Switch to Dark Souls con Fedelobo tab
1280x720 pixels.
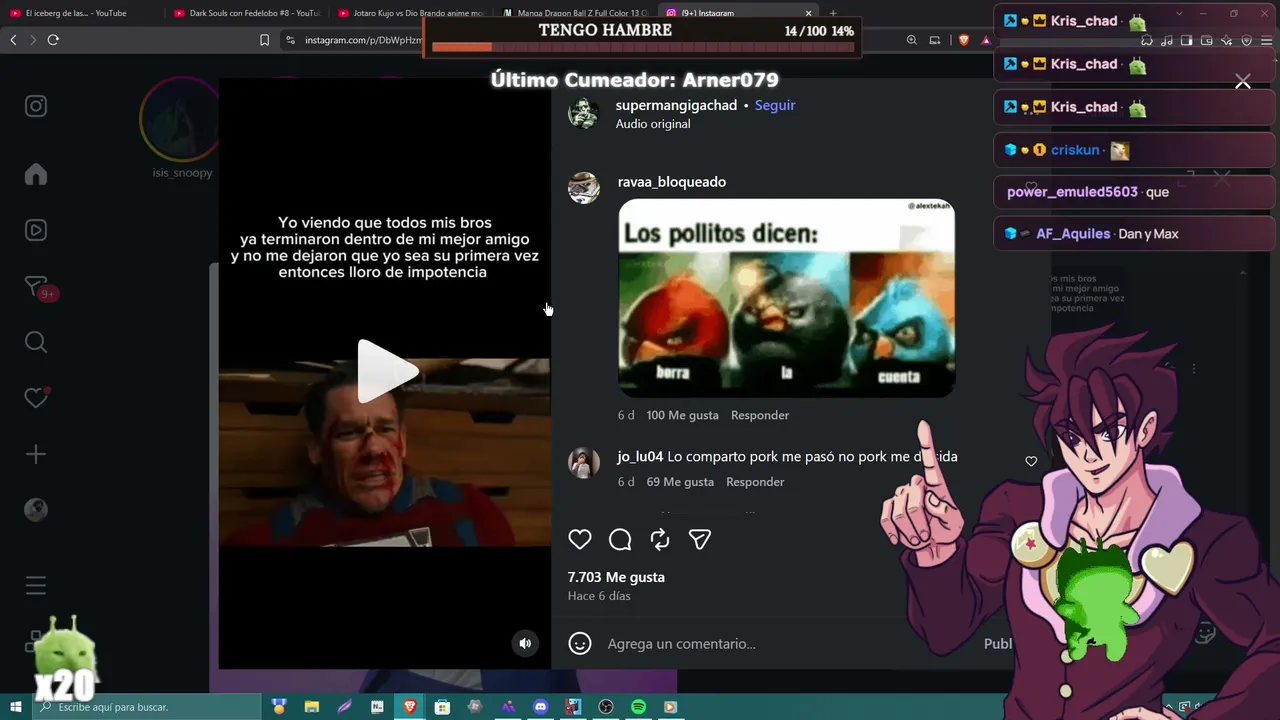[x=245, y=13]
